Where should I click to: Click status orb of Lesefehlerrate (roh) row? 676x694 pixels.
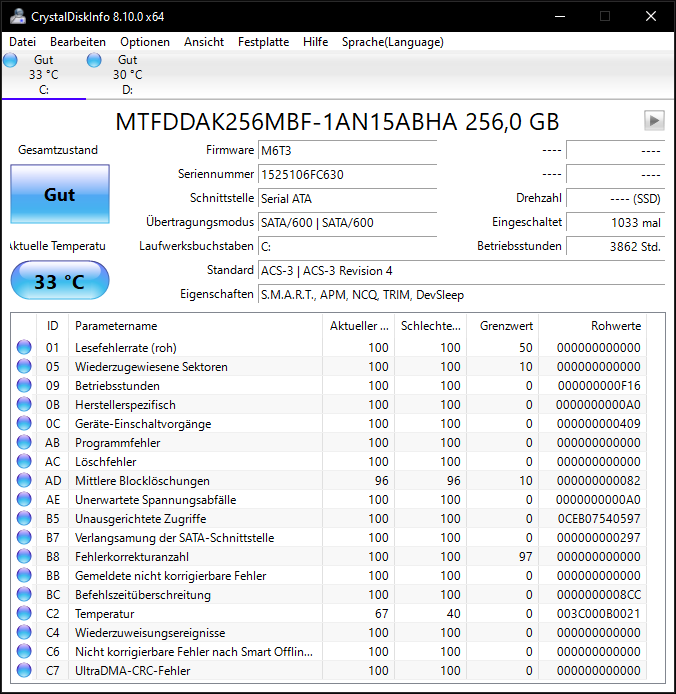24,347
